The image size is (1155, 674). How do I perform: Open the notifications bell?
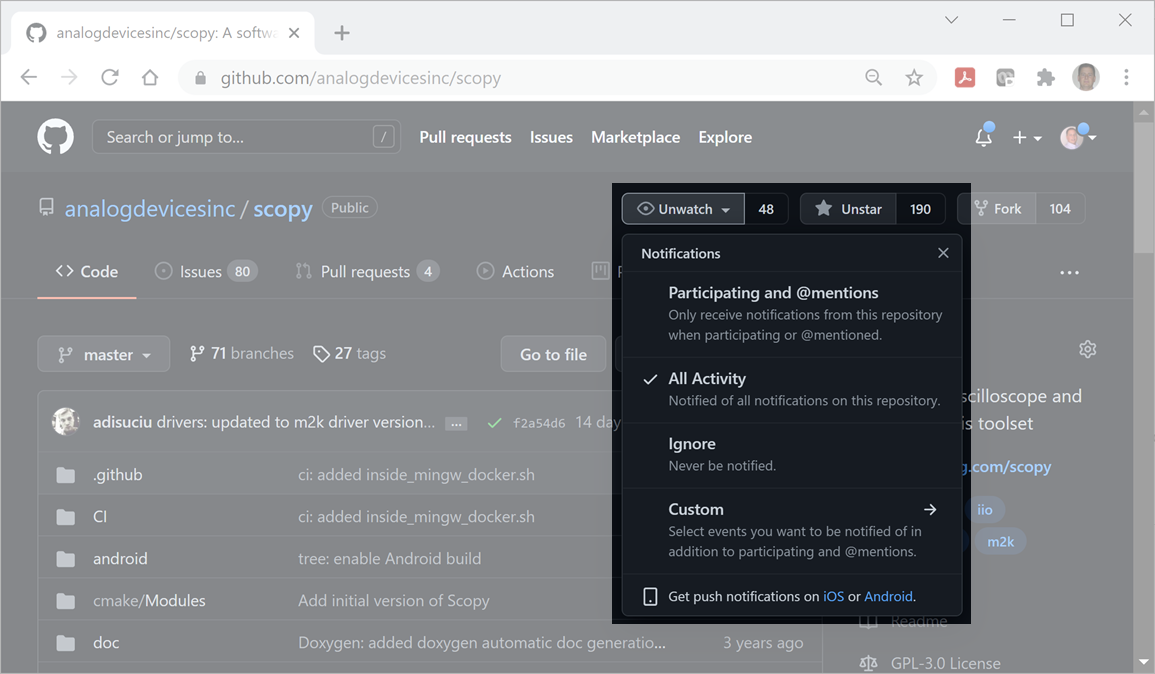(x=983, y=137)
